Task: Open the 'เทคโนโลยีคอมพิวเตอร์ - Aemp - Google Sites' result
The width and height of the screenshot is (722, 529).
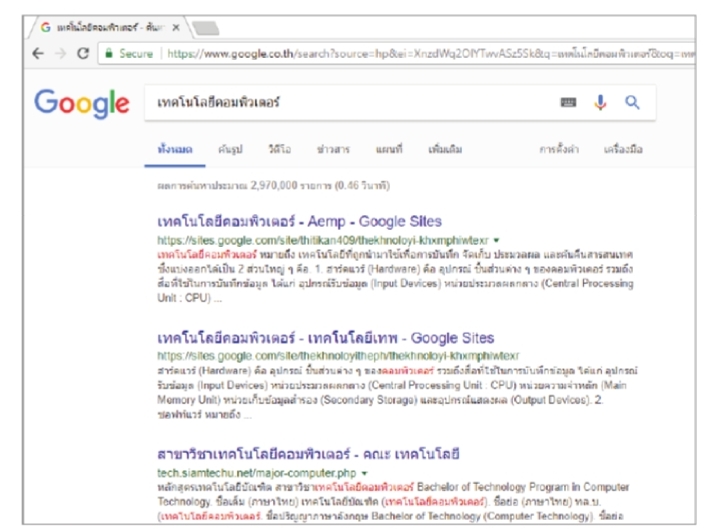Action: [x=300, y=222]
